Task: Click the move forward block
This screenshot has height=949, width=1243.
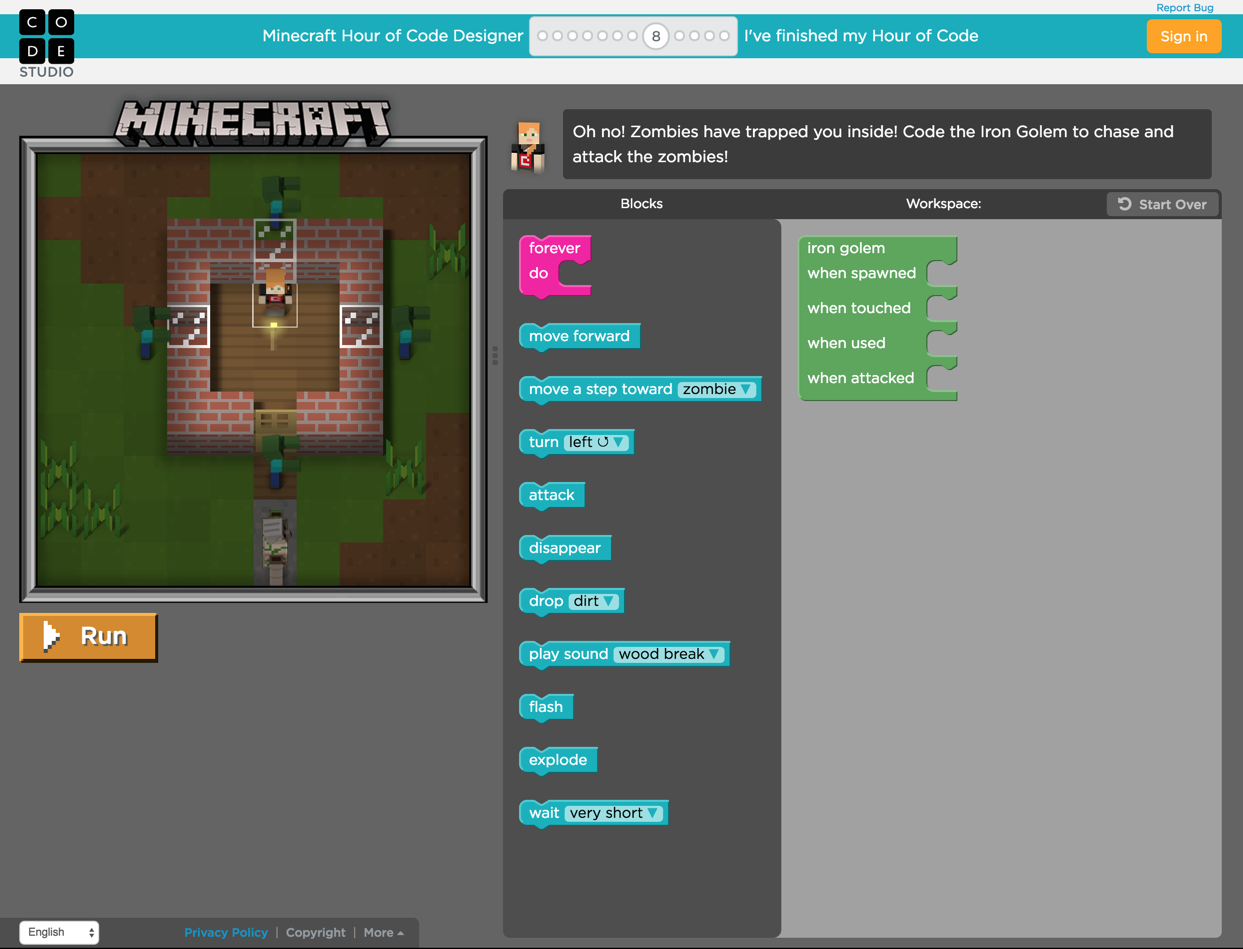Action: (579, 336)
